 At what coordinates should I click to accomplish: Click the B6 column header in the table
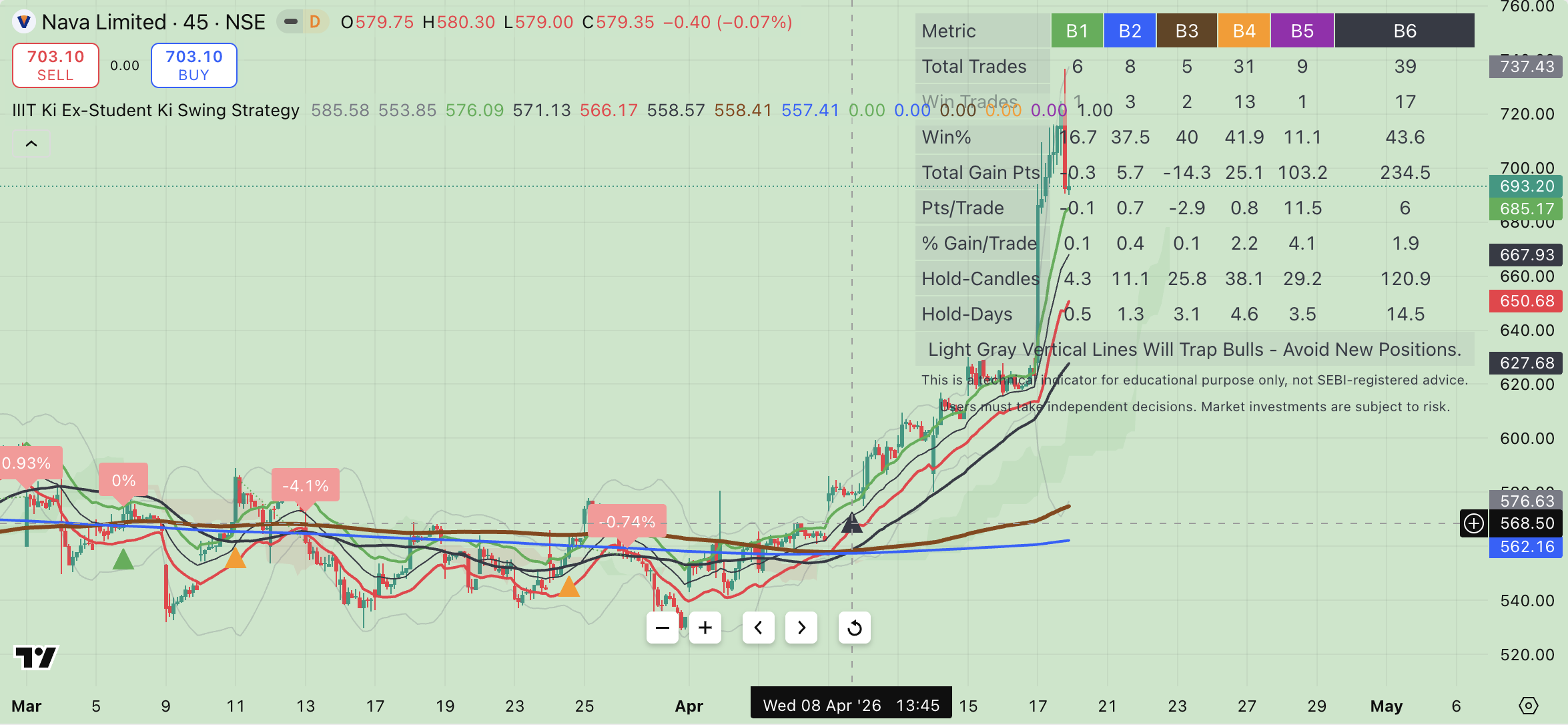(1405, 31)
